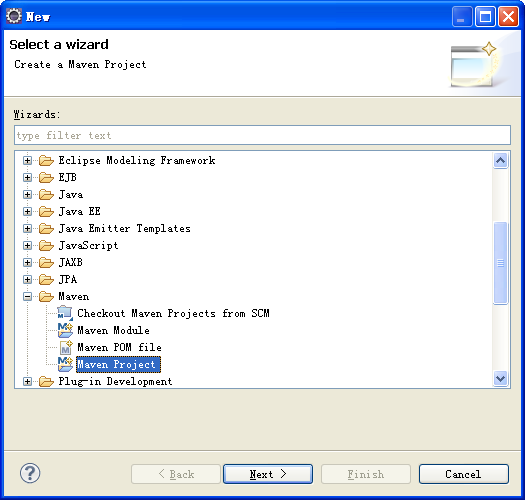Screen dimensions: 525x500
Task: Click the Maven Module wizard icon
Action: [65, 331]
